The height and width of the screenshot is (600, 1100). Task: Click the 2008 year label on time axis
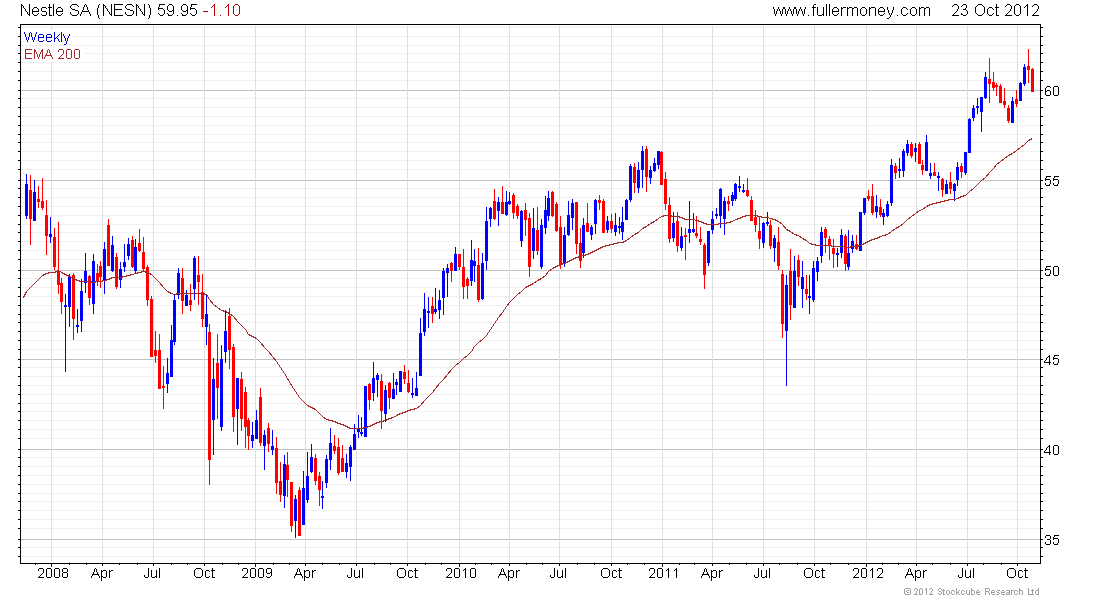[53, 573]
